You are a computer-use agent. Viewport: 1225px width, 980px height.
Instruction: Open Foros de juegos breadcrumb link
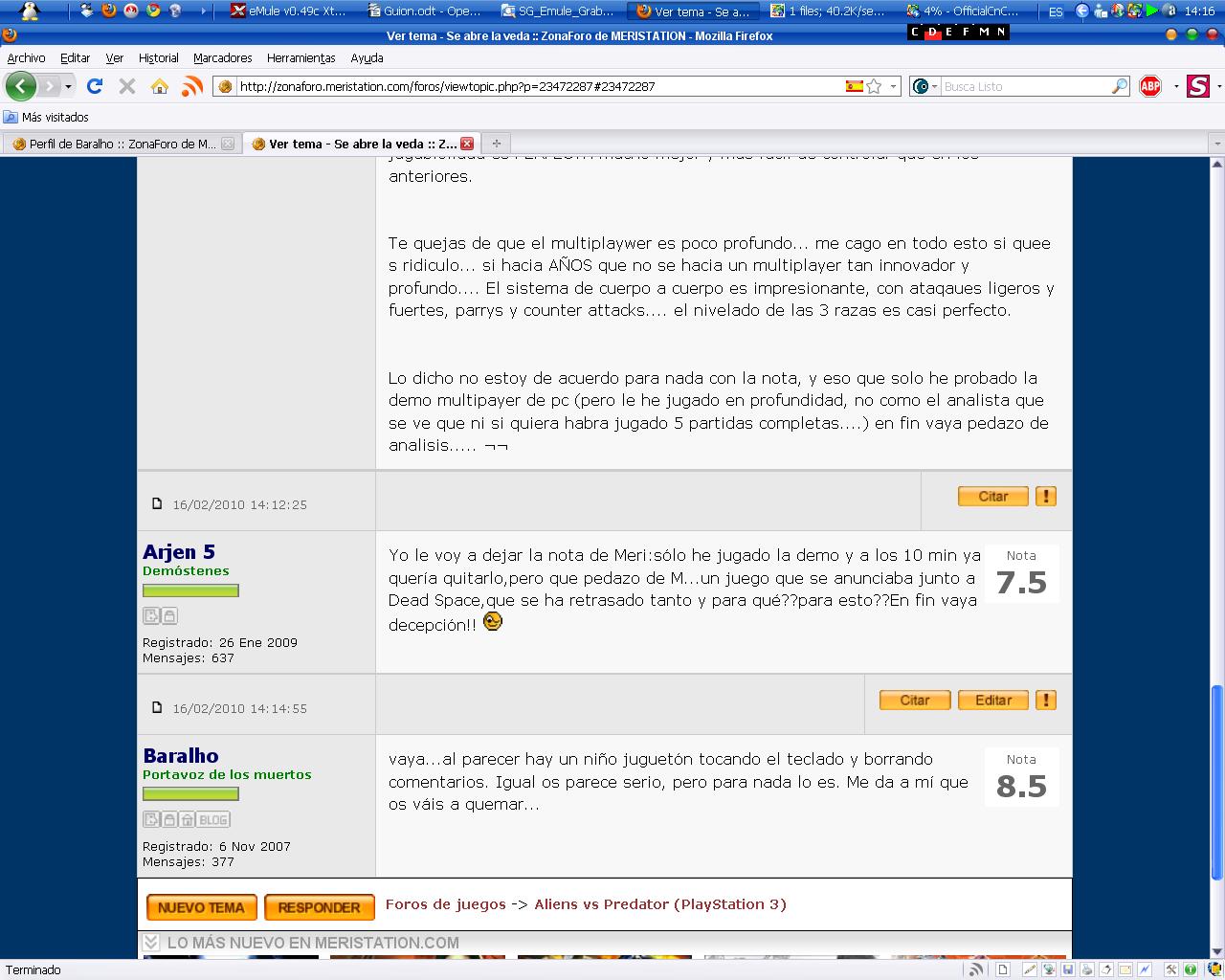pyautogui.click(x=445, y=904)
